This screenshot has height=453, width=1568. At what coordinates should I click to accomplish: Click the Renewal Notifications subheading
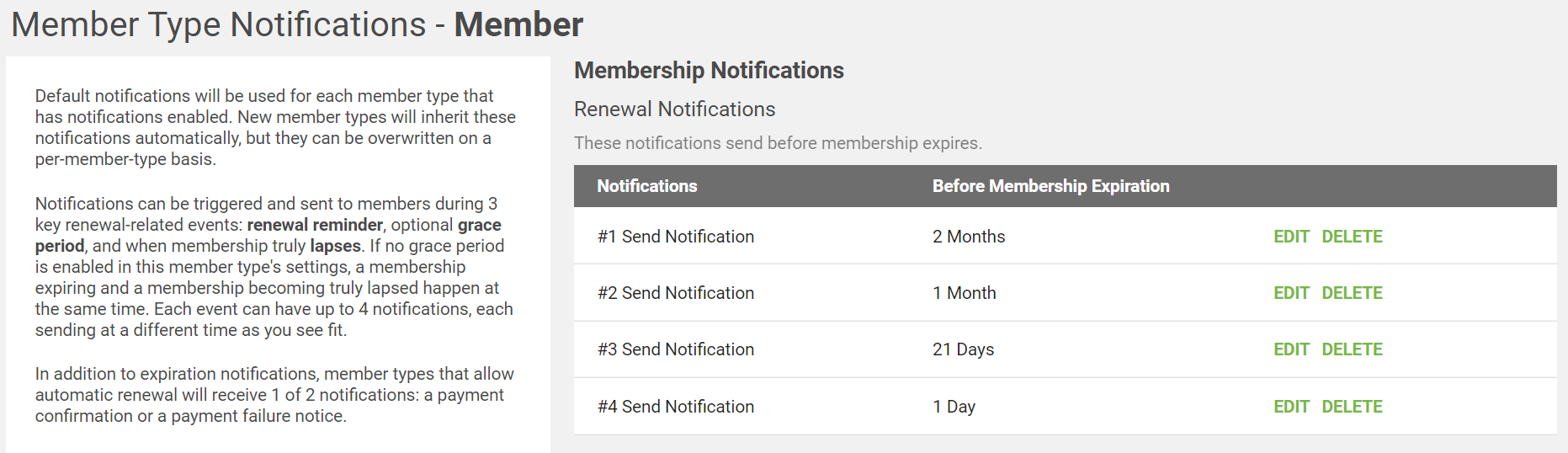click(x=675, y=109)
